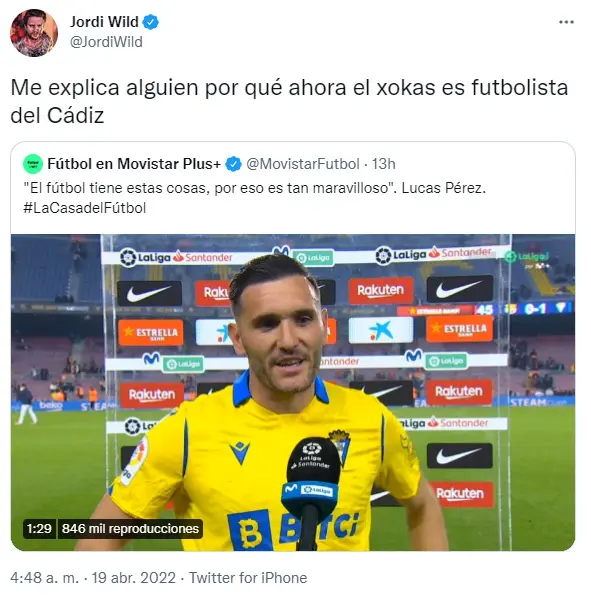This screenshot has width=591, height=599.
Task: Click the 4:48 a. m. tweet timestamp
Action: [44, 578]
